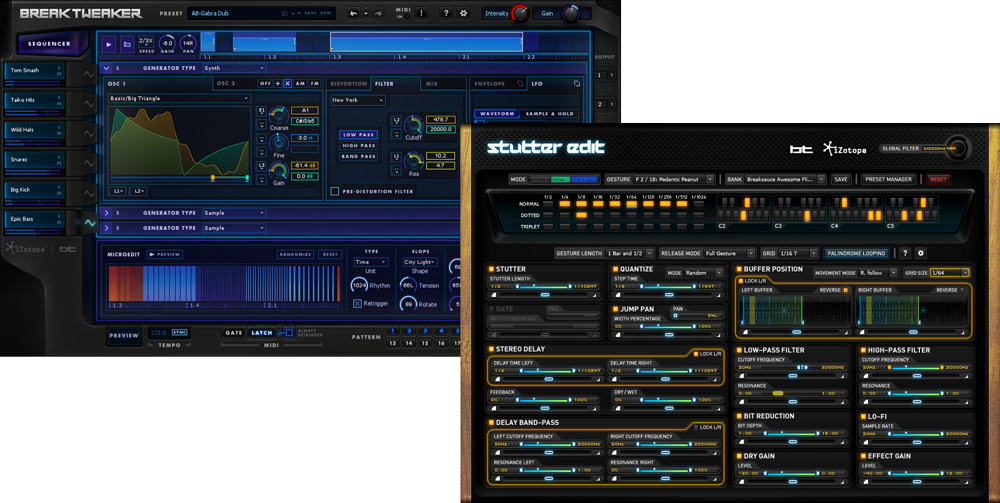
Task: Select the OSC X (ring mod) mode icon
Action: 288,84
